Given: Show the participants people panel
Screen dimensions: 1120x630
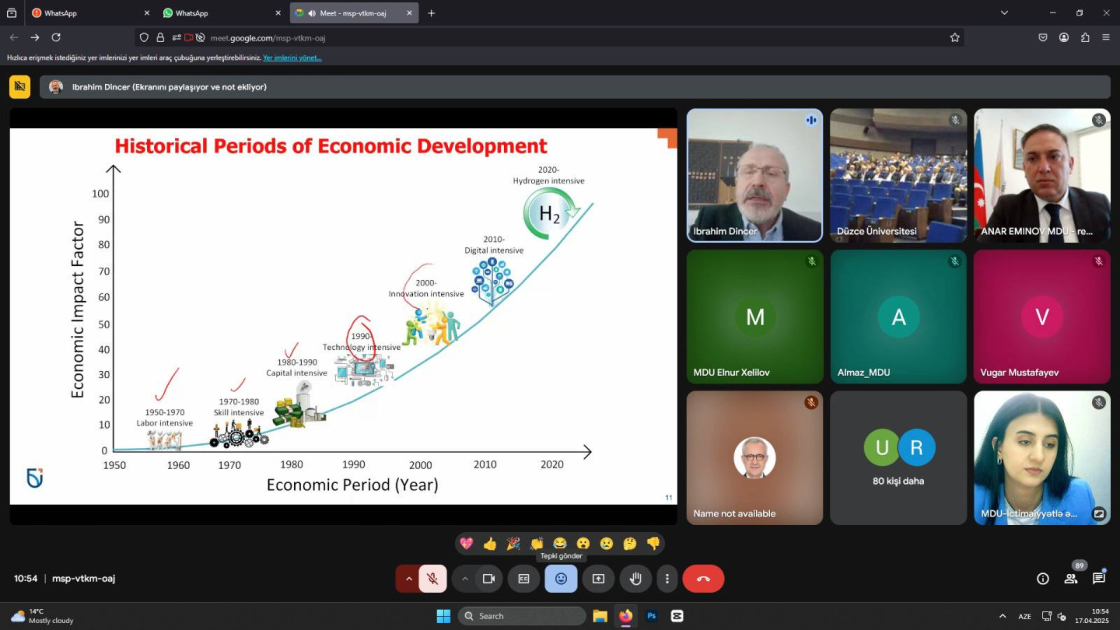Looking at the screenshot, I should 1071,579.
